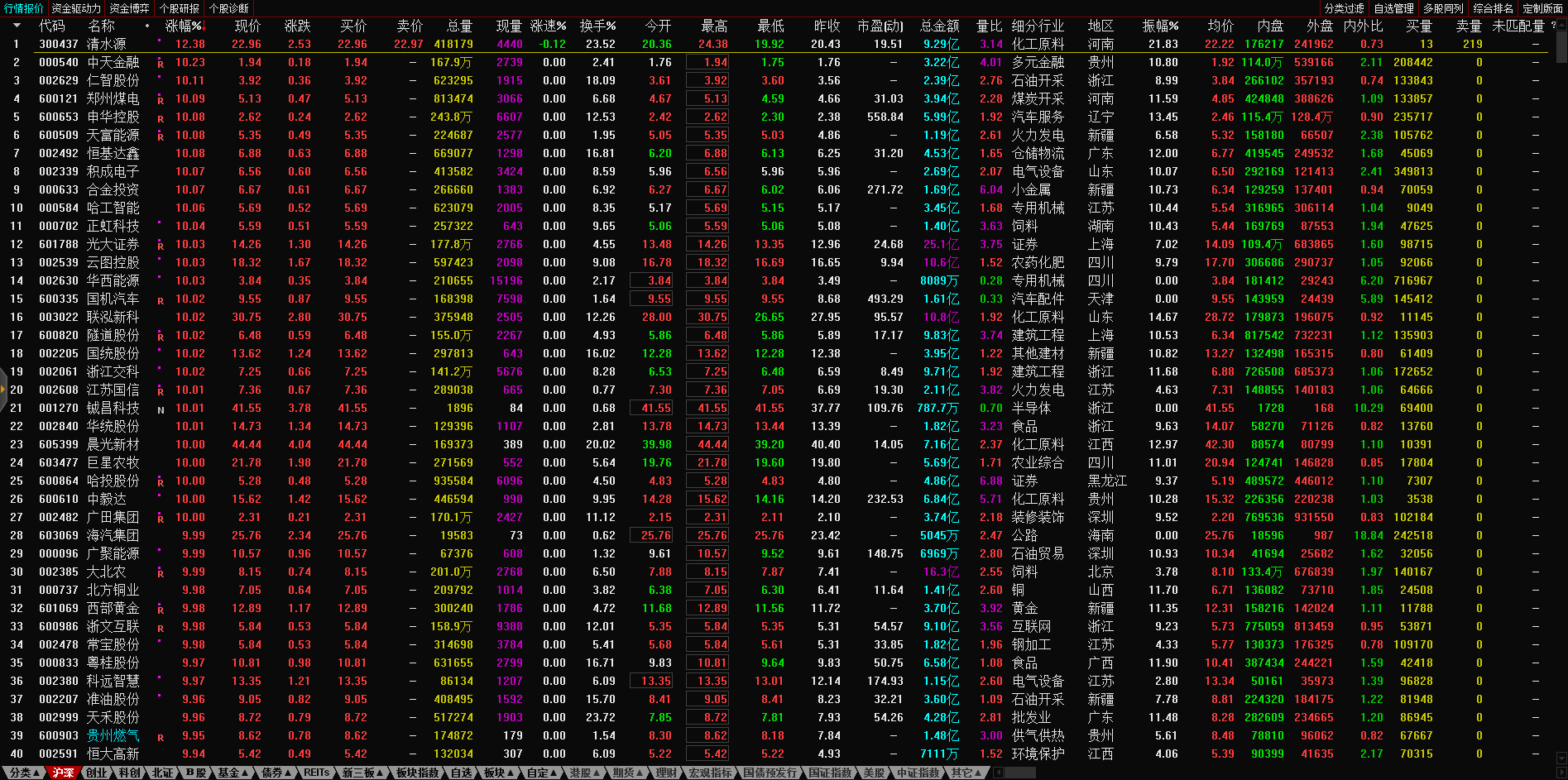
Task: Expand the 分类 bottom tab menu
Action: pos(24,773)
